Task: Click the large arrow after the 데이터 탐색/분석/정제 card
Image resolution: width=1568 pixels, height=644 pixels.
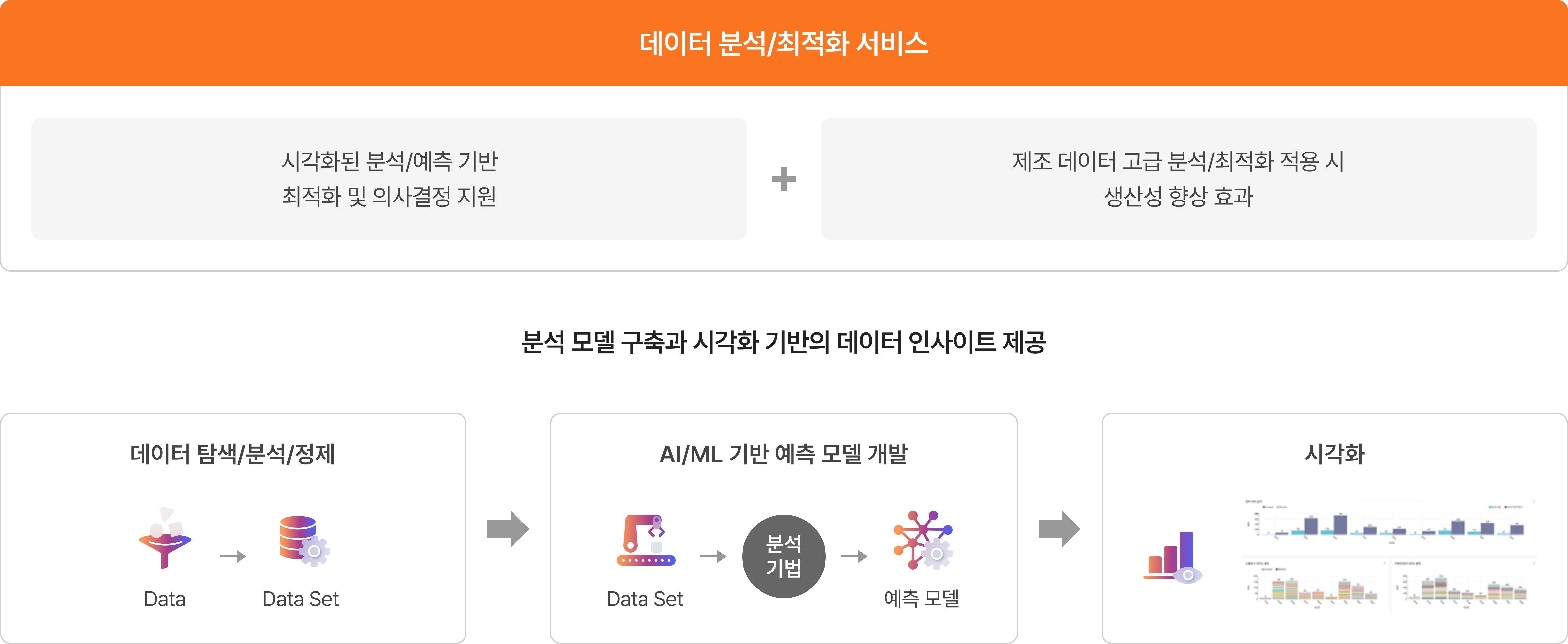Action: (508, 529)
